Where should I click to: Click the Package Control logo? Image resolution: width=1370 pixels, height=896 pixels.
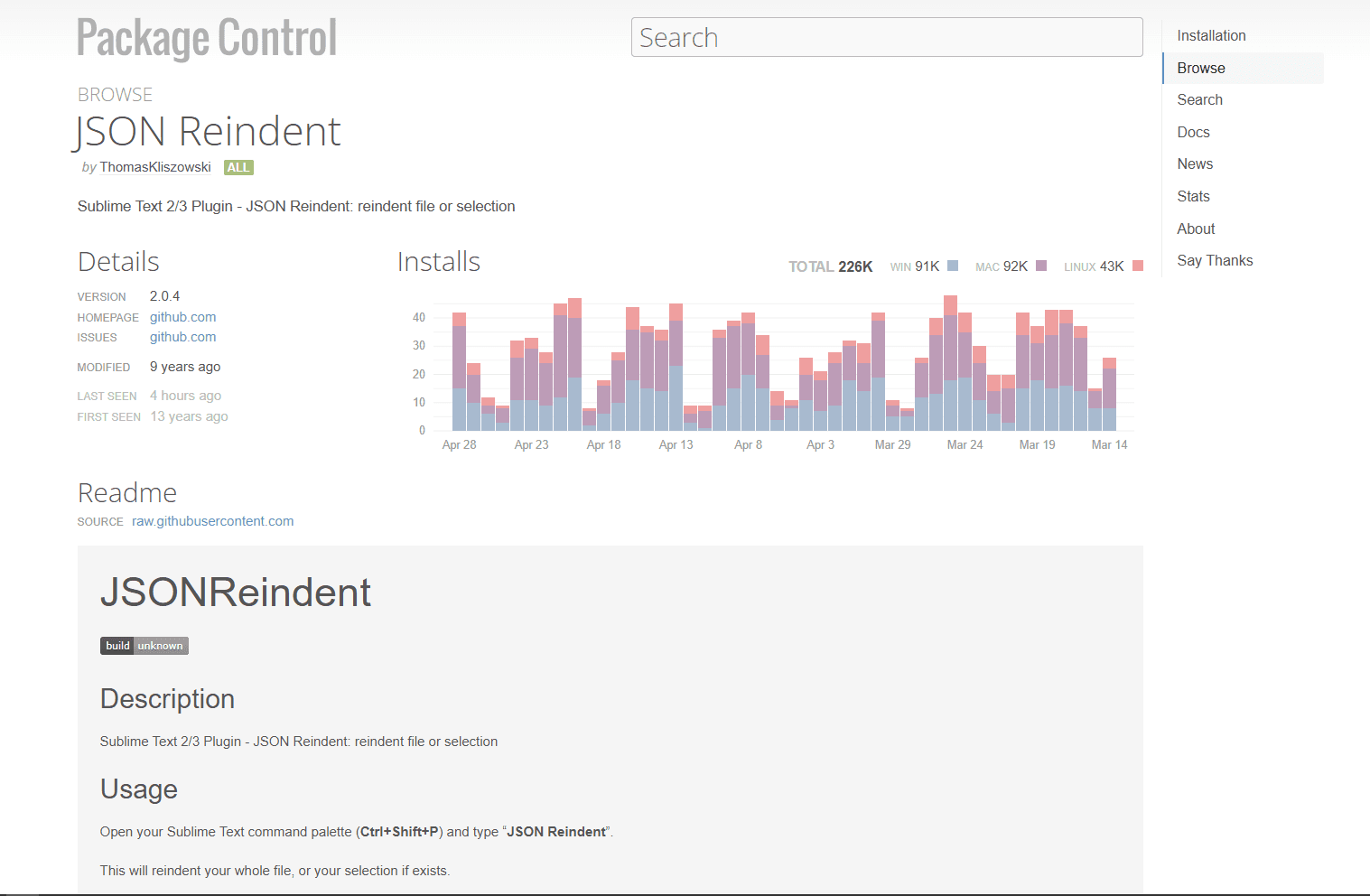(x=206, y=38)
